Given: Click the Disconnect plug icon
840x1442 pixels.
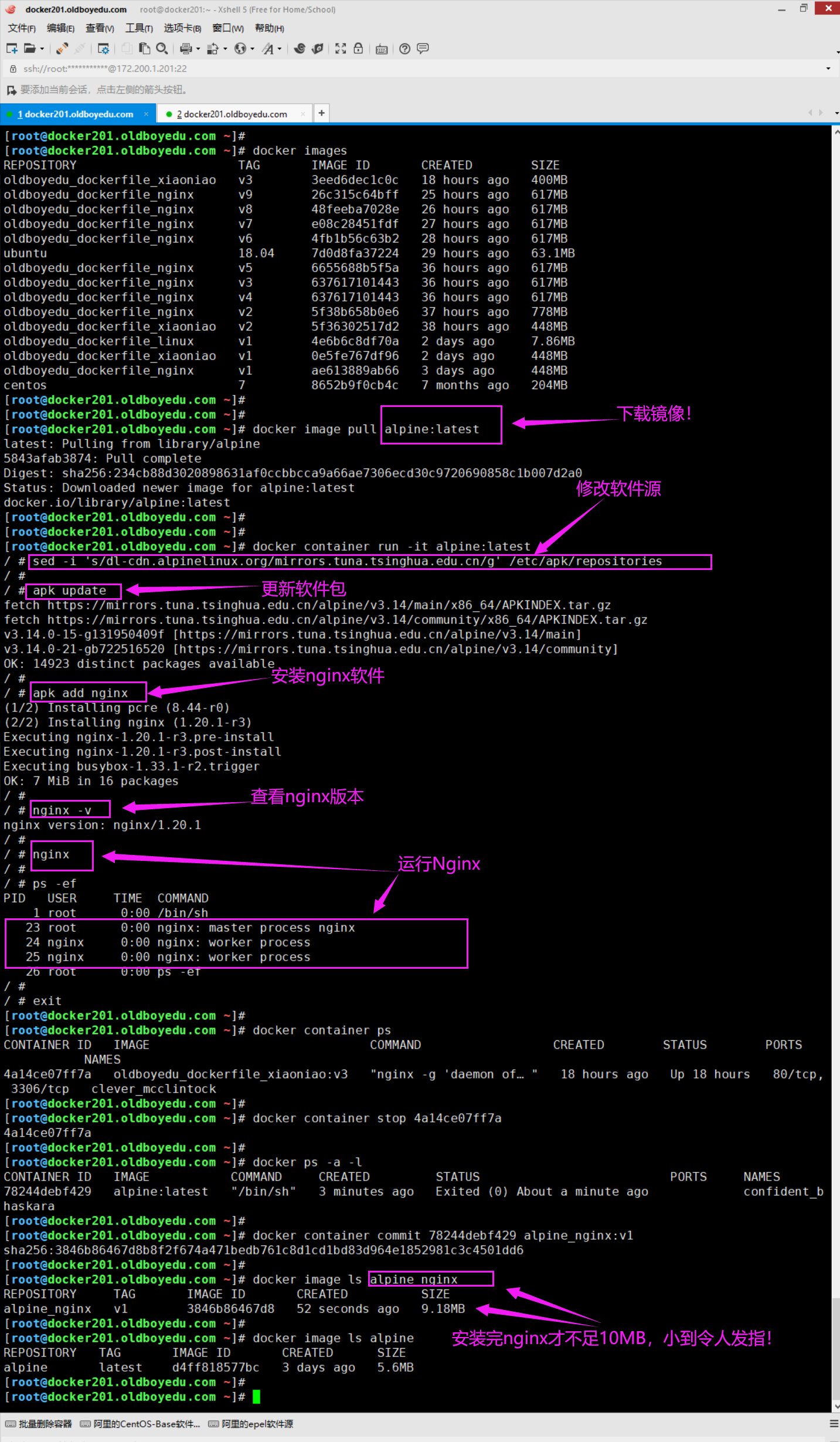Looking at the screenshot, I should 63,49.
